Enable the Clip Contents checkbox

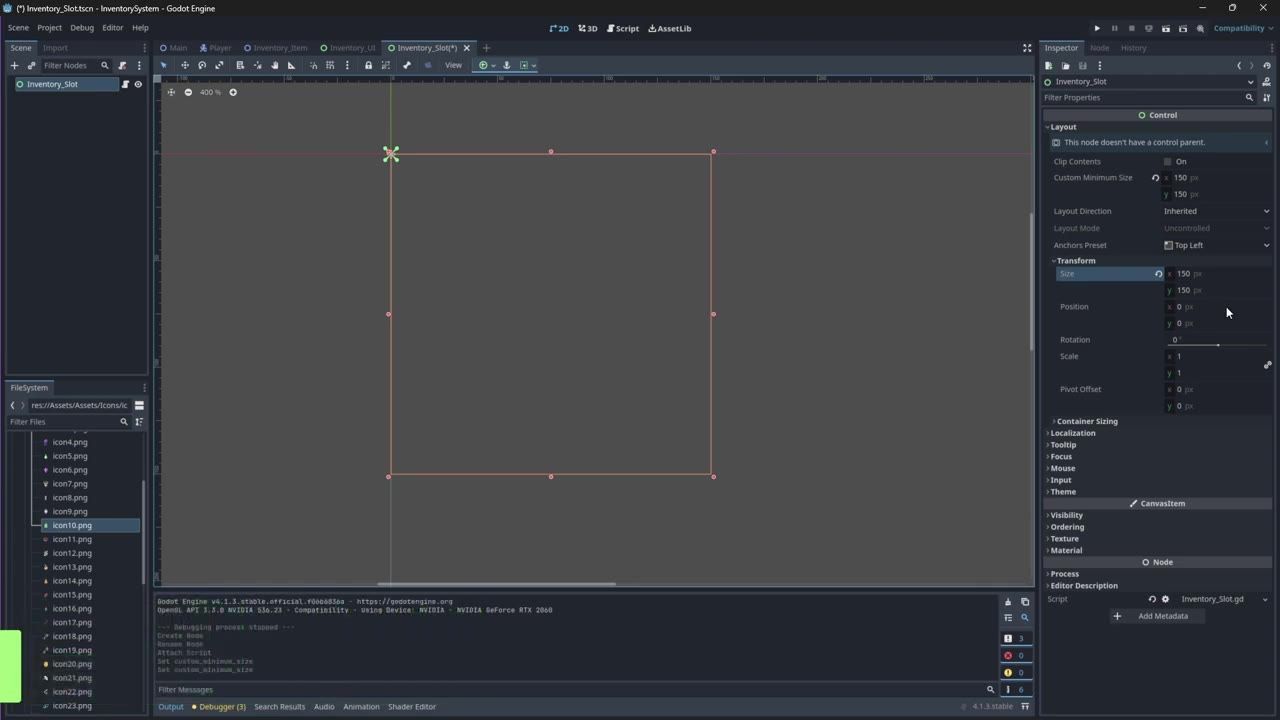click(x=1167, y=161)
